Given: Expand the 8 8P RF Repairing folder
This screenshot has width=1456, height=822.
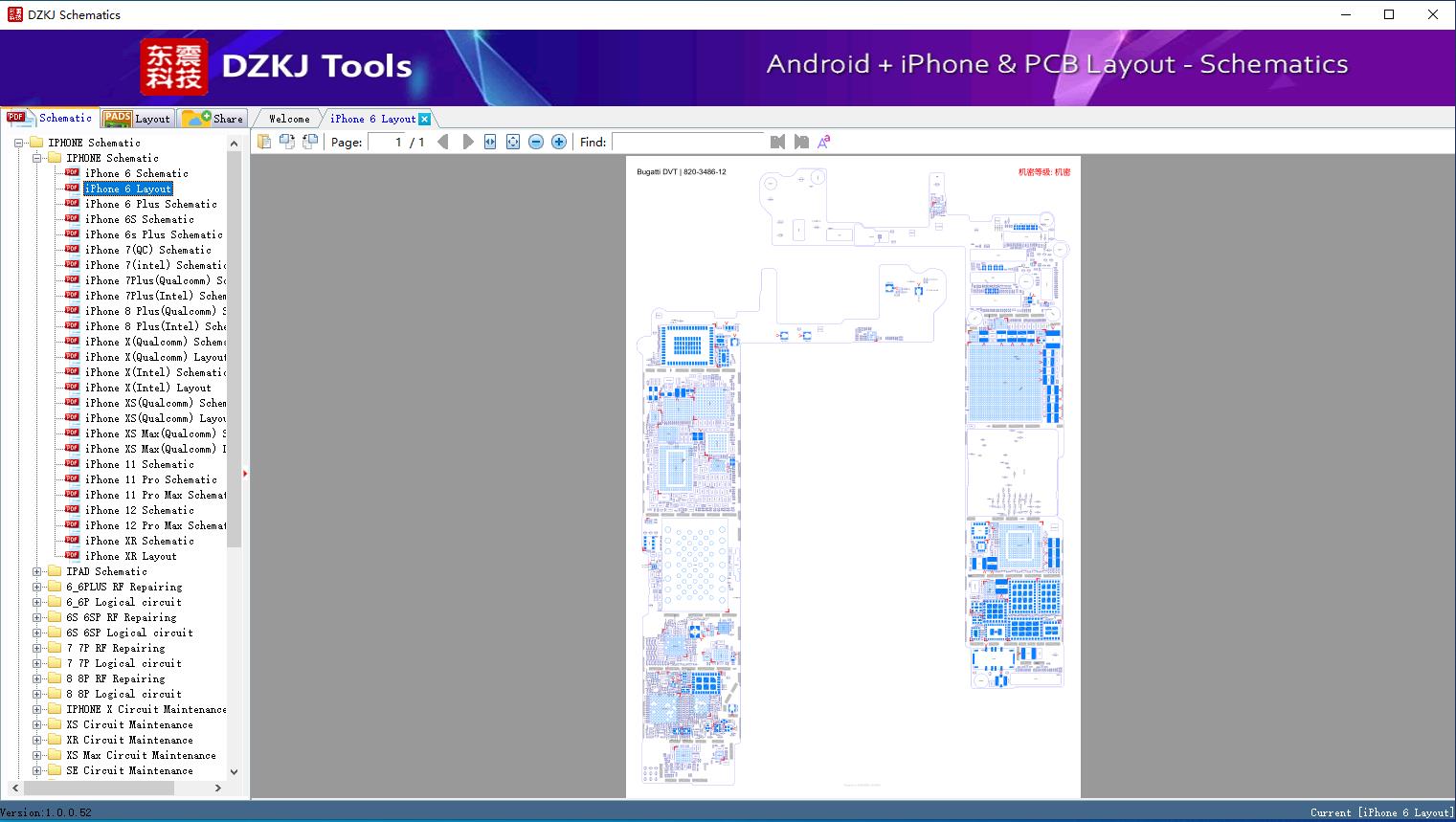Looking at the screenshot, I should (x=37, y=678).
